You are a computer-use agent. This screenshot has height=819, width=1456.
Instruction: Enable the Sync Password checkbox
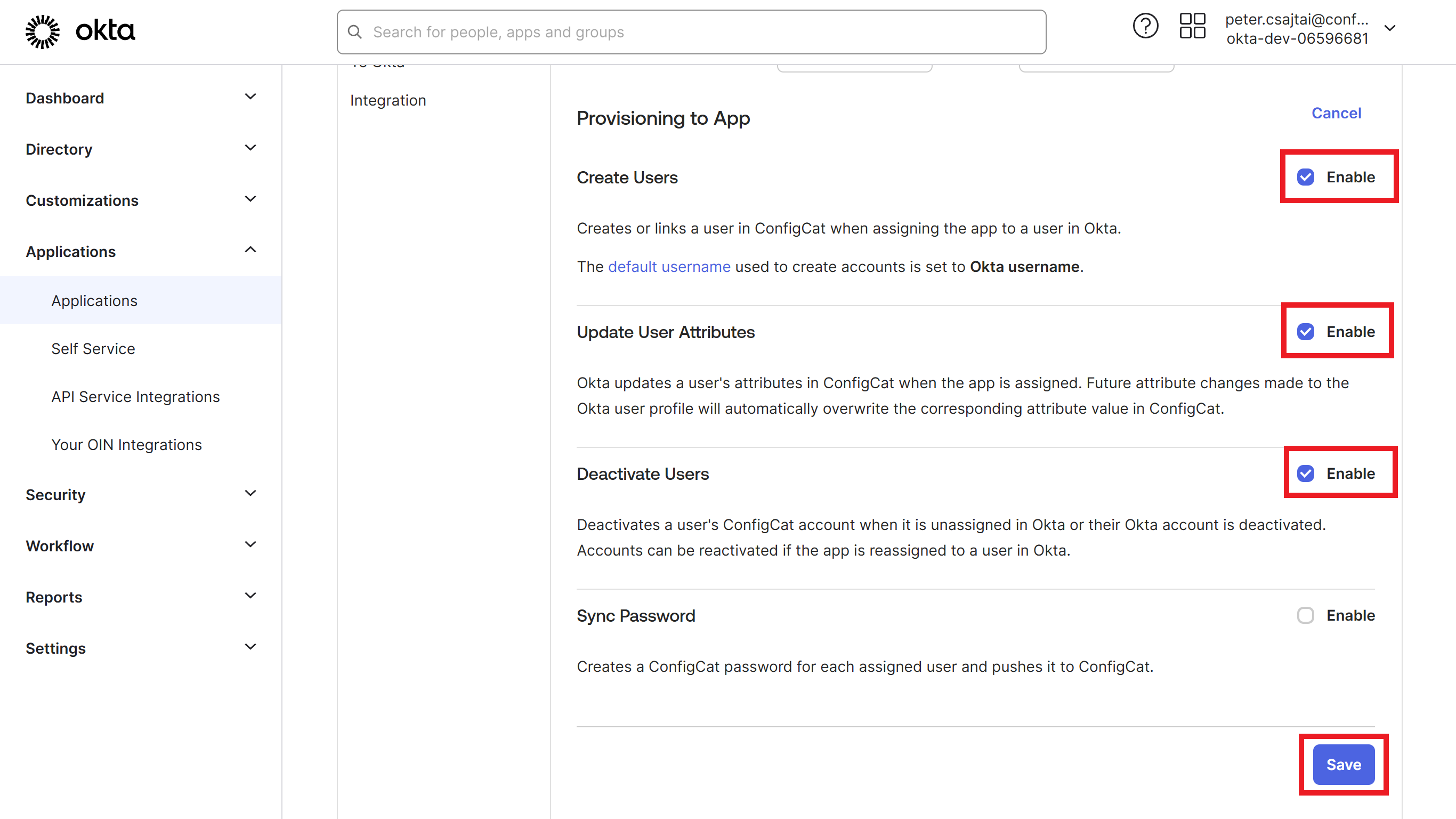tap(1306, 615)
